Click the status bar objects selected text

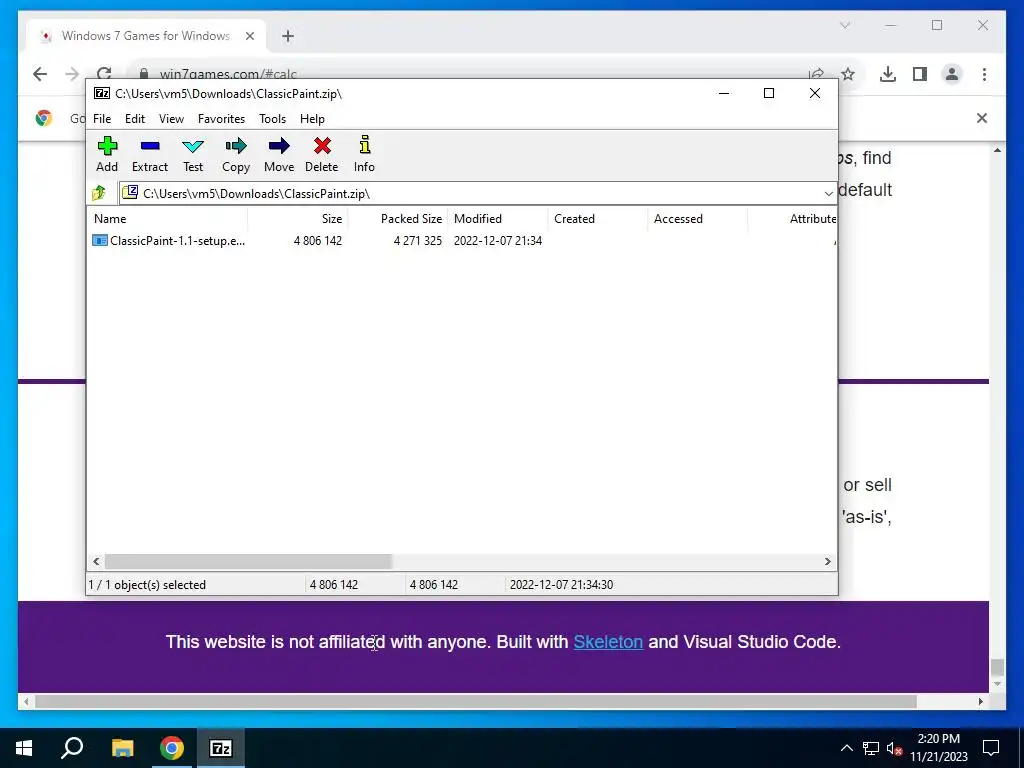(x=147, y=585)
